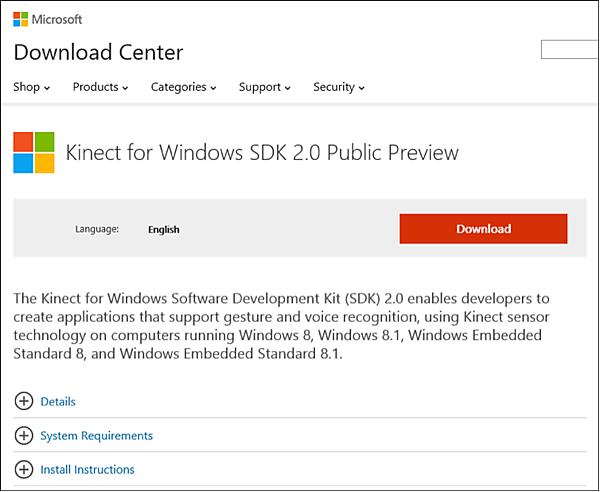Screen dimensions: 600x492
Task: Expand the Support menu
Action: coord(264,87)
